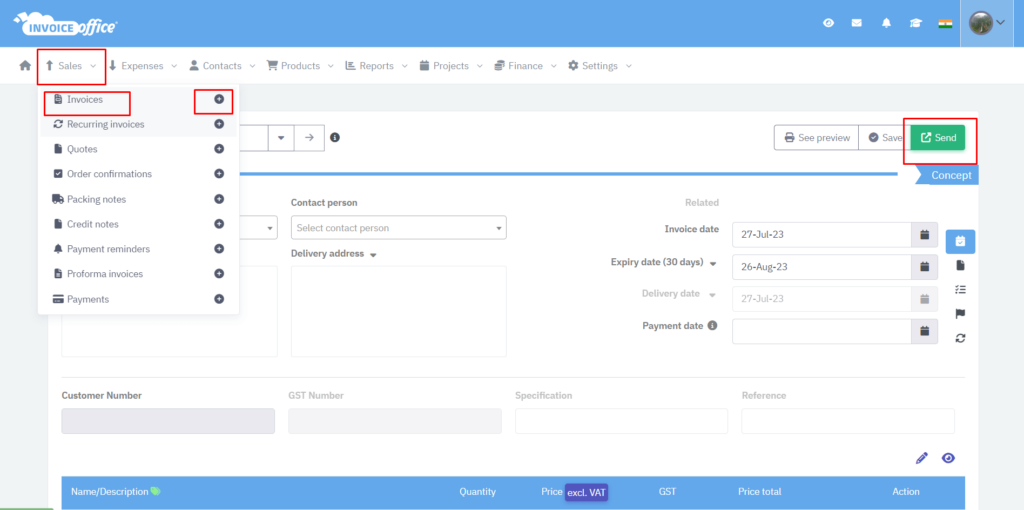Toggle the eye visibility icon above table
Screen dimensions: 1024x510
tap(948, 458)
